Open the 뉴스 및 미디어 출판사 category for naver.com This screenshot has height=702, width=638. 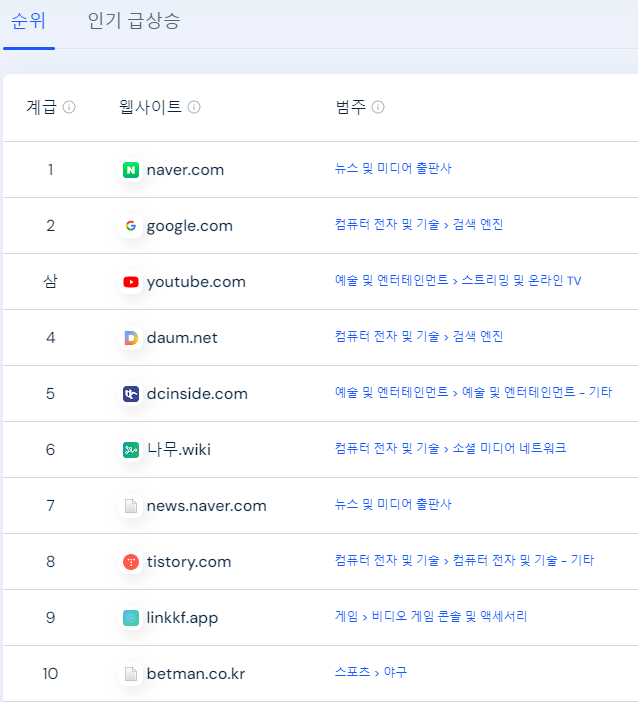point(393,168)
